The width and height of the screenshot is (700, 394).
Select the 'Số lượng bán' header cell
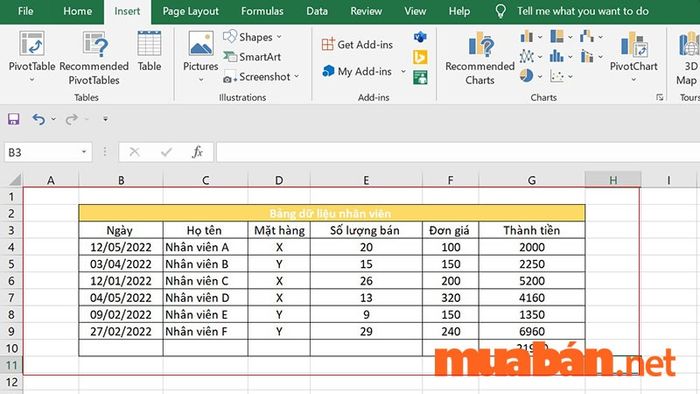tap(366, 230)
